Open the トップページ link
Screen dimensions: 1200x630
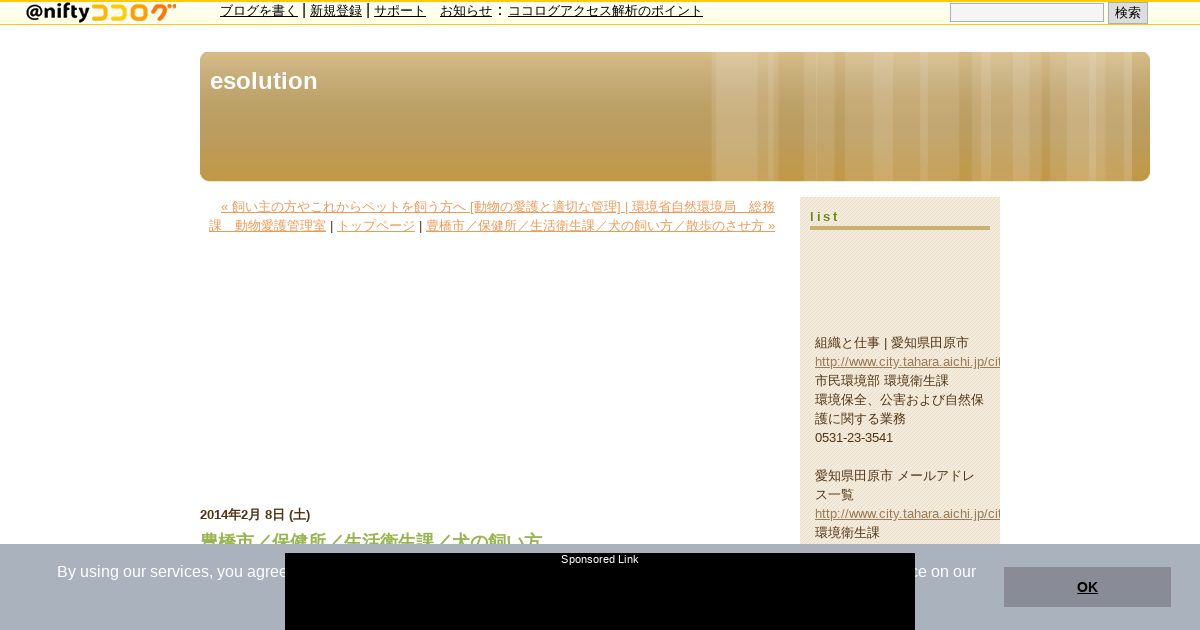376,226
